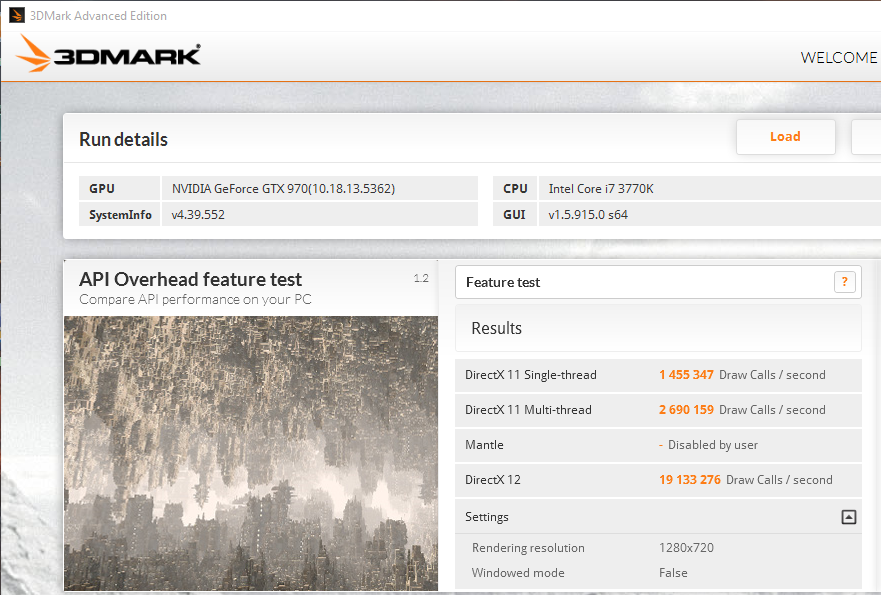Open the WELCOME tab
Screen dimensions: 881x595
click(838, 57)
